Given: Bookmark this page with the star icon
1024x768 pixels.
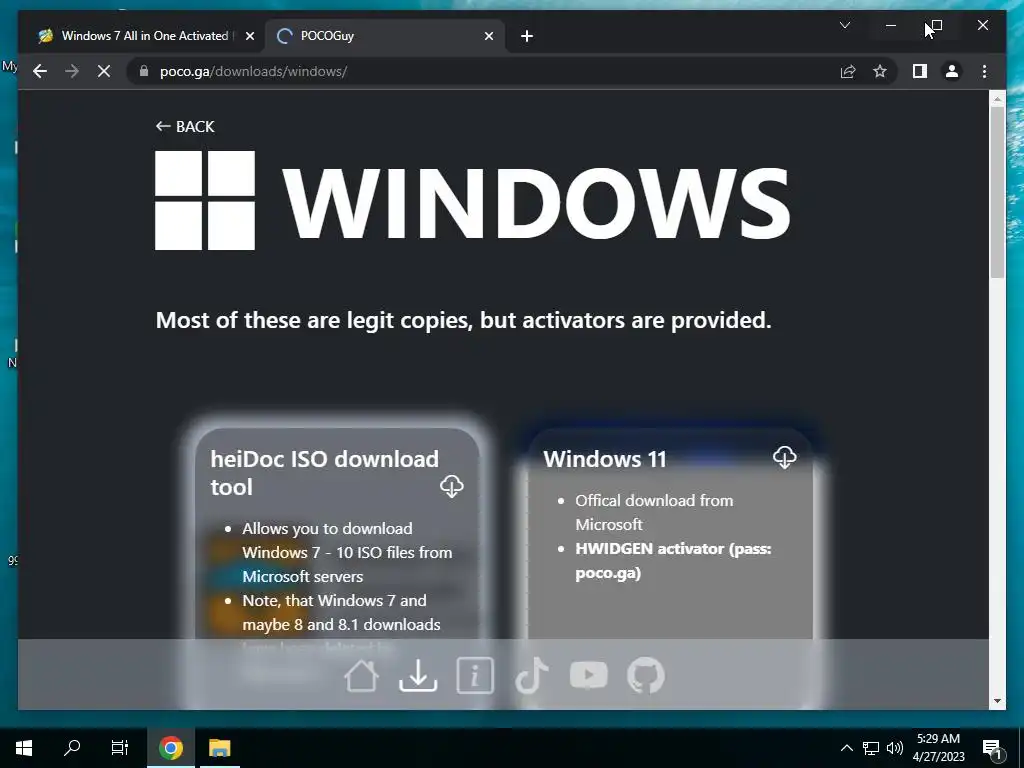Looking at the screenshot, I should click(880, 71).
